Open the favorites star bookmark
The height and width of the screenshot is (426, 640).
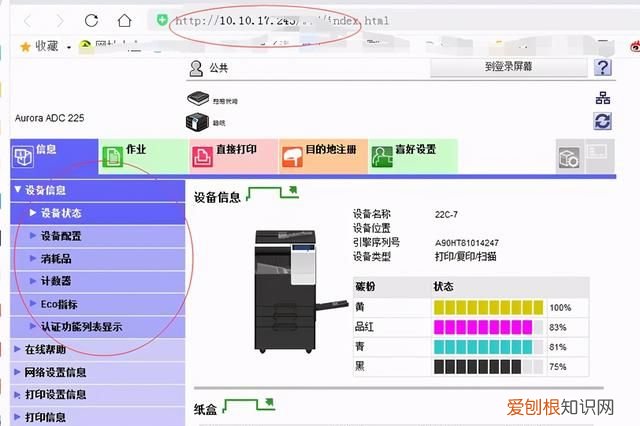25,47
